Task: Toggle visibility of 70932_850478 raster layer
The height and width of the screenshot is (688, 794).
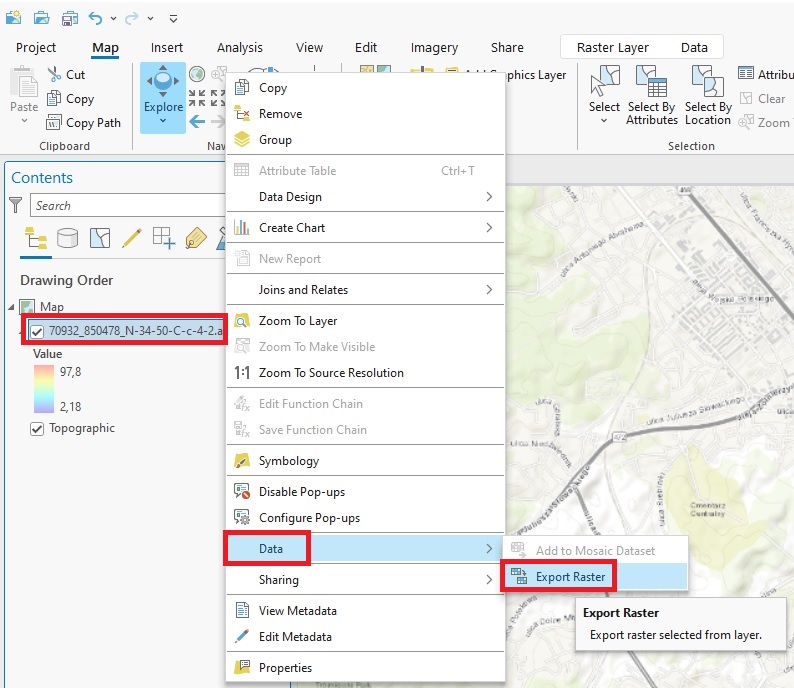Action: 37,332
